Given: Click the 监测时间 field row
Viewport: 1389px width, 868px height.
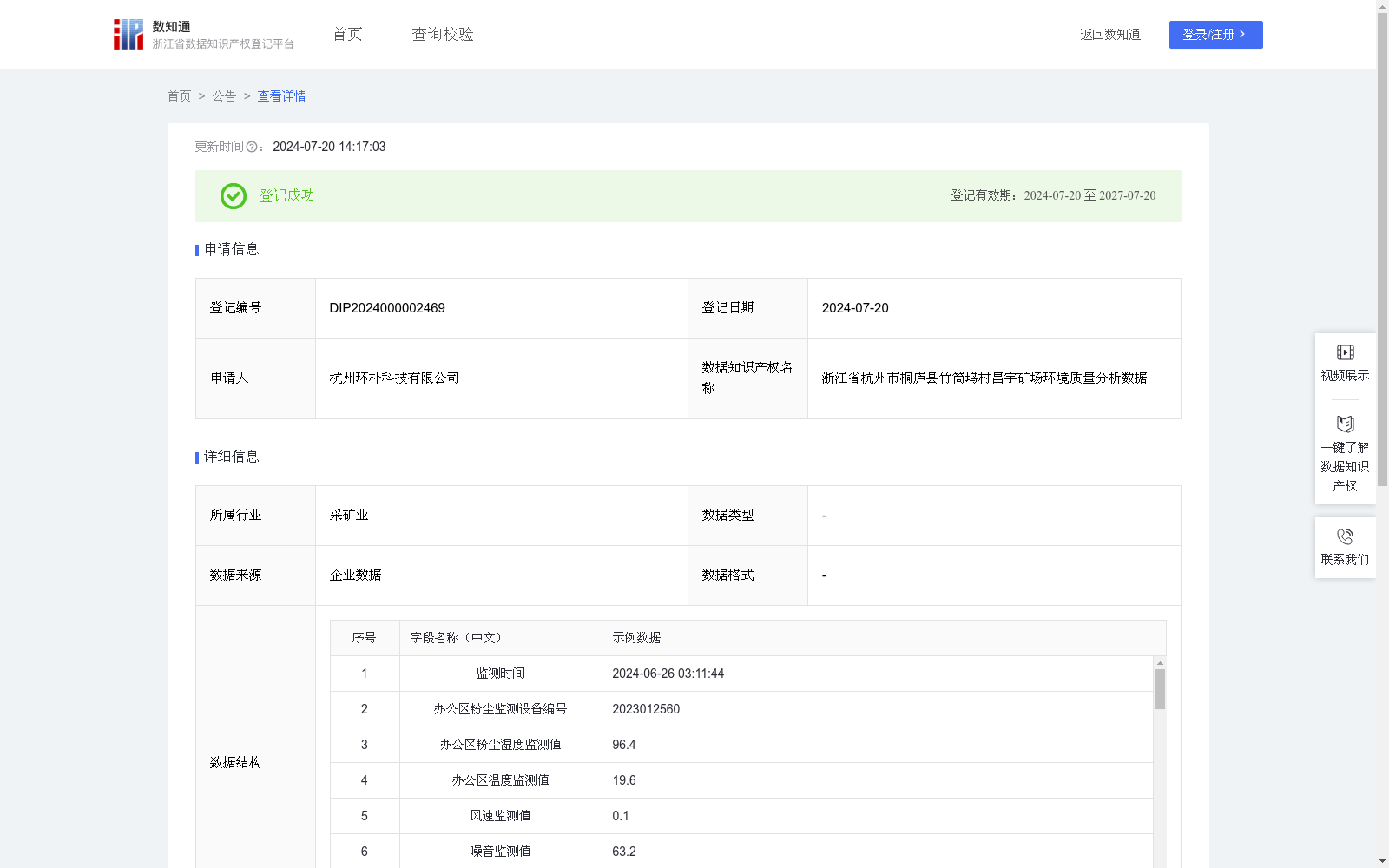Looking at the screenshot, I should (741, 674).
